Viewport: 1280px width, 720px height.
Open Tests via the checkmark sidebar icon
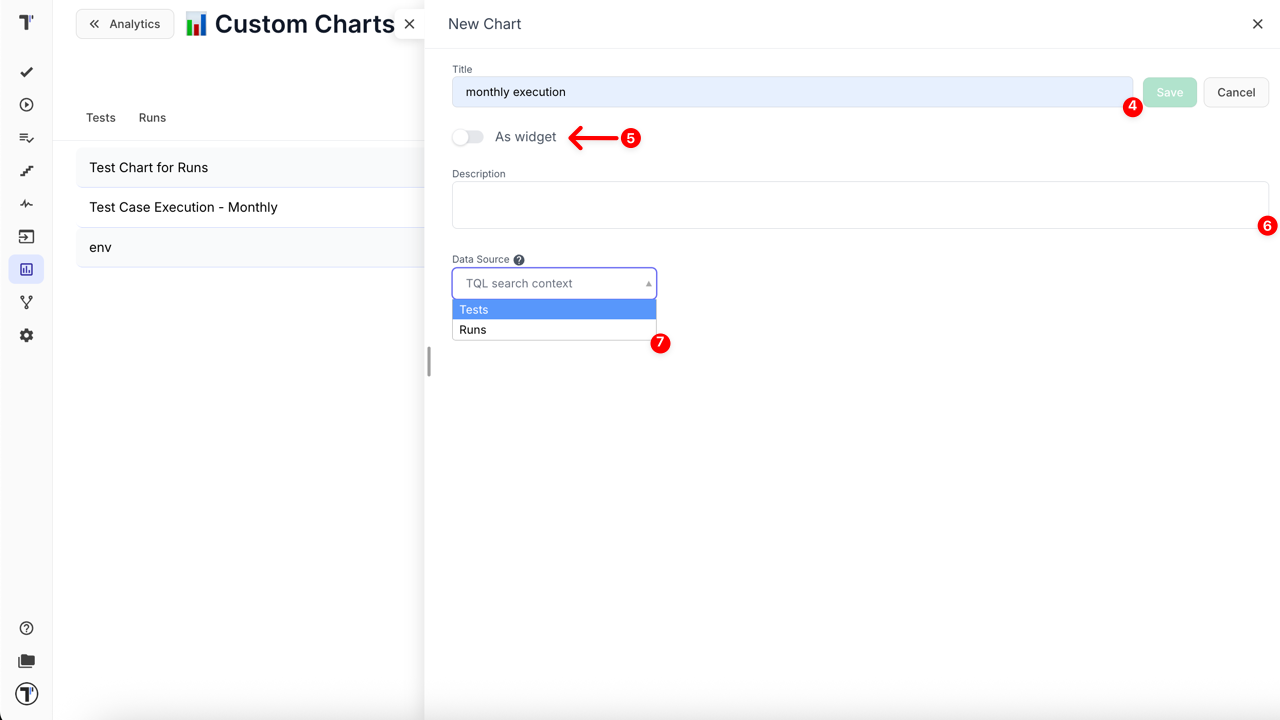[27, 72]
